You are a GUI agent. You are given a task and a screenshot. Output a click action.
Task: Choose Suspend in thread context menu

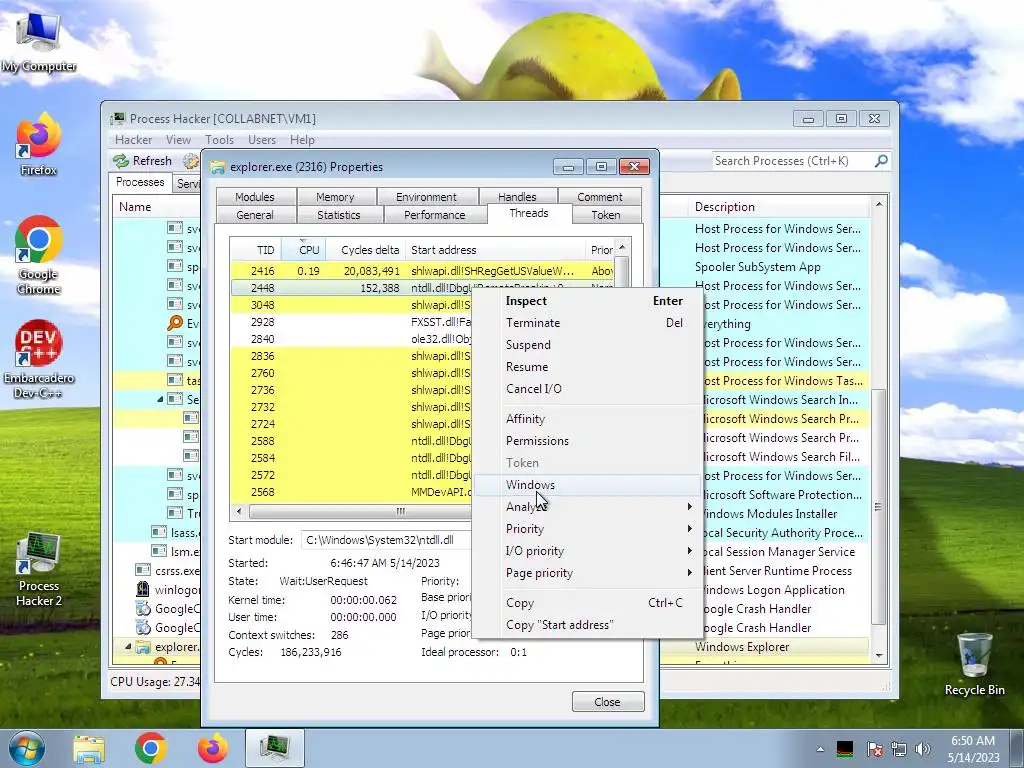point(586,345)
